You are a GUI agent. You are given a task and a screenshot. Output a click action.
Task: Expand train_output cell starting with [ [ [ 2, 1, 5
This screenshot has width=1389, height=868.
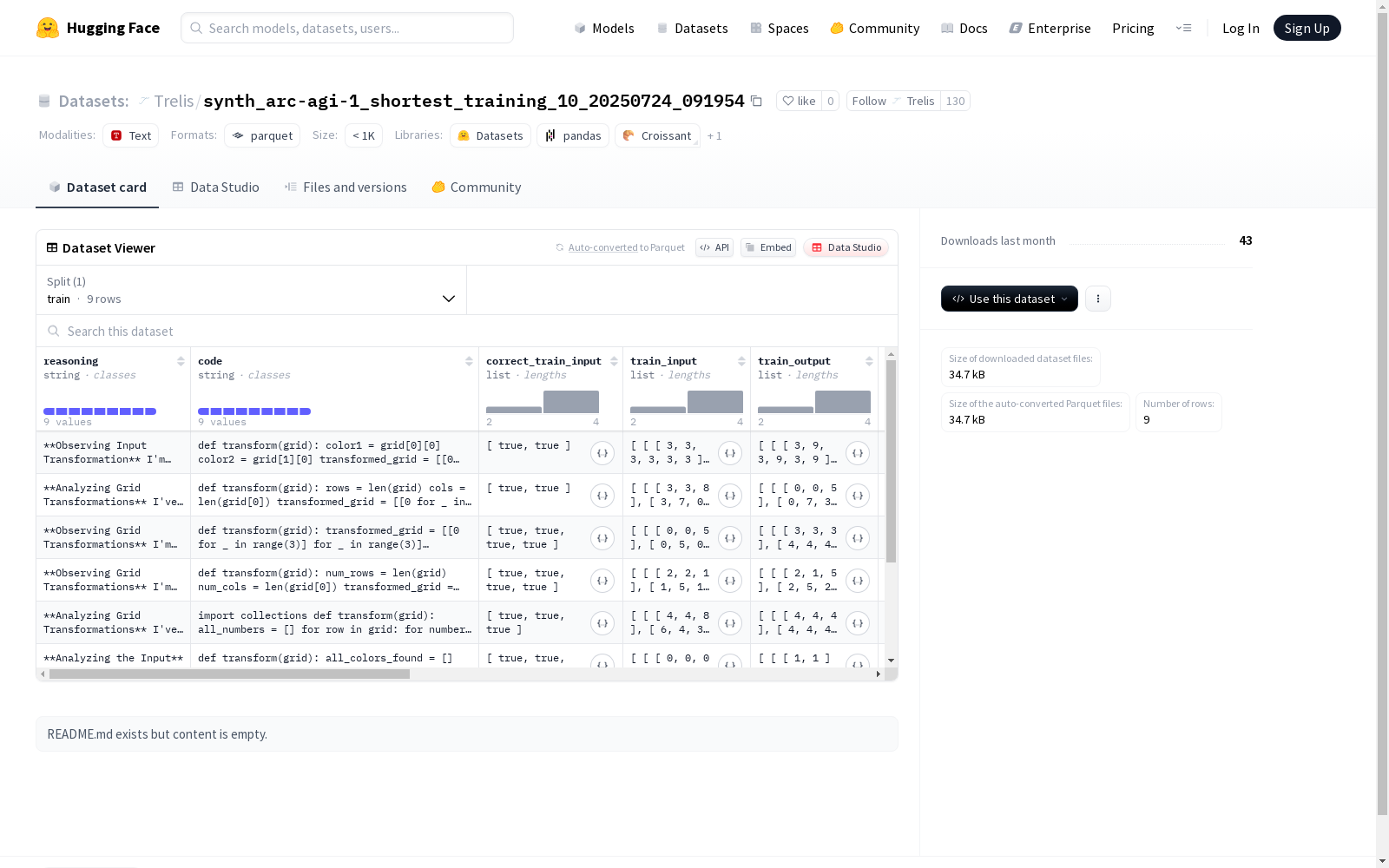858,581
